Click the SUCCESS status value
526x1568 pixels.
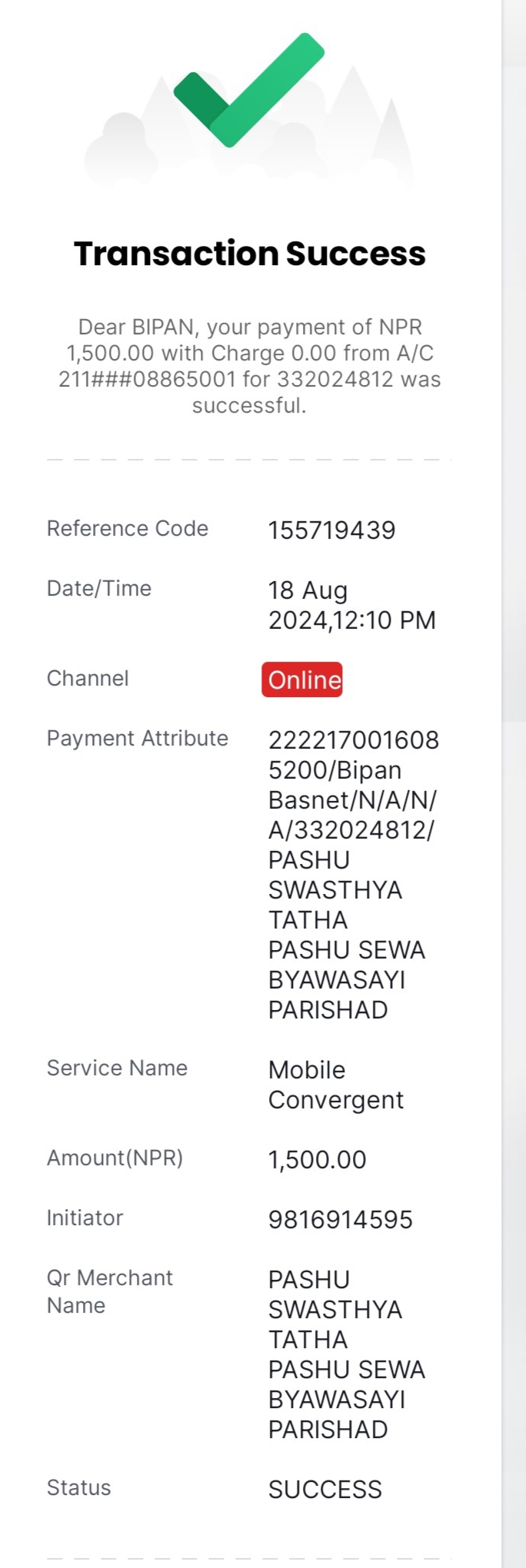[325, 1490]
